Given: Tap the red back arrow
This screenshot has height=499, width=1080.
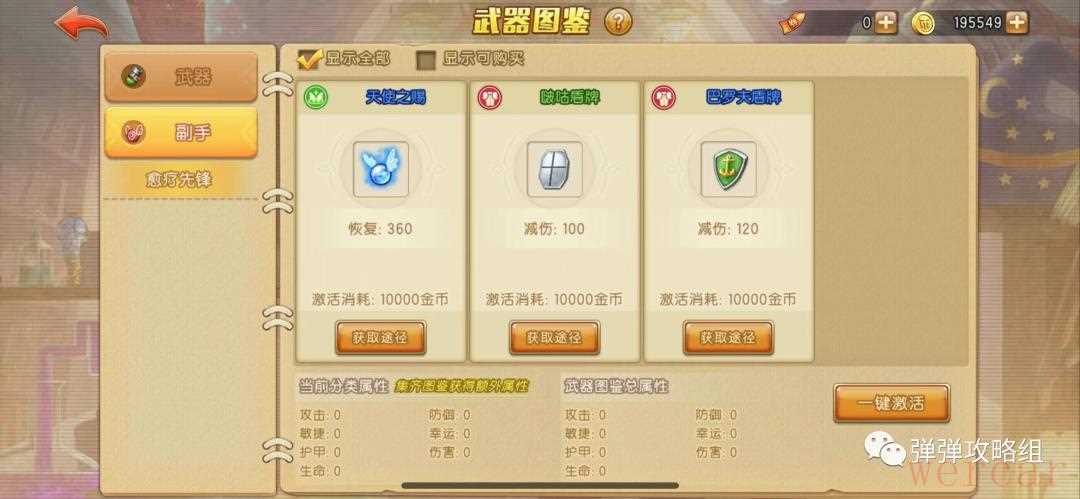Looking at the screenshot, I should tap(81, 22).
